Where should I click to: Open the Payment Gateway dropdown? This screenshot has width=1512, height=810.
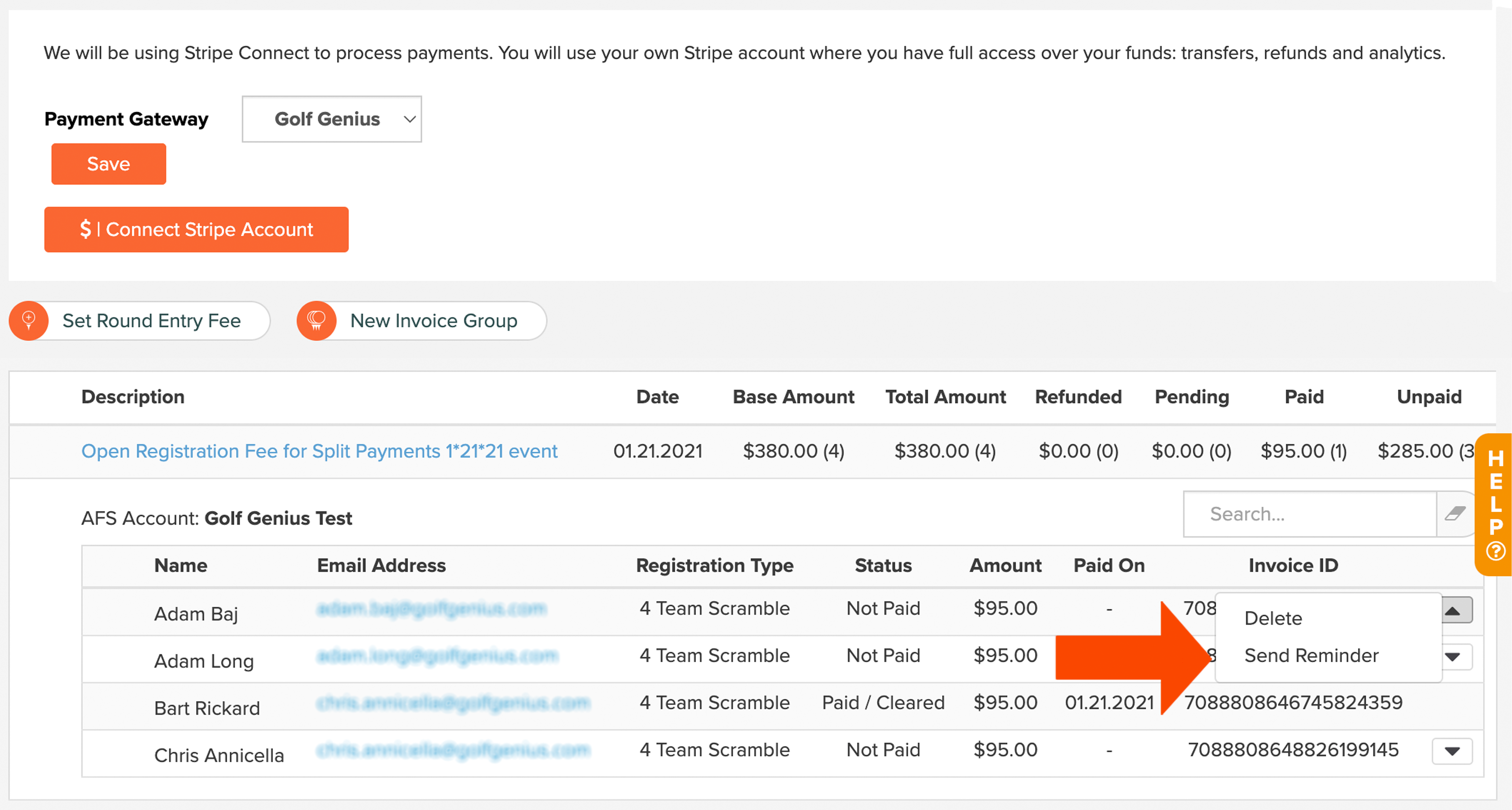(332, 119)
